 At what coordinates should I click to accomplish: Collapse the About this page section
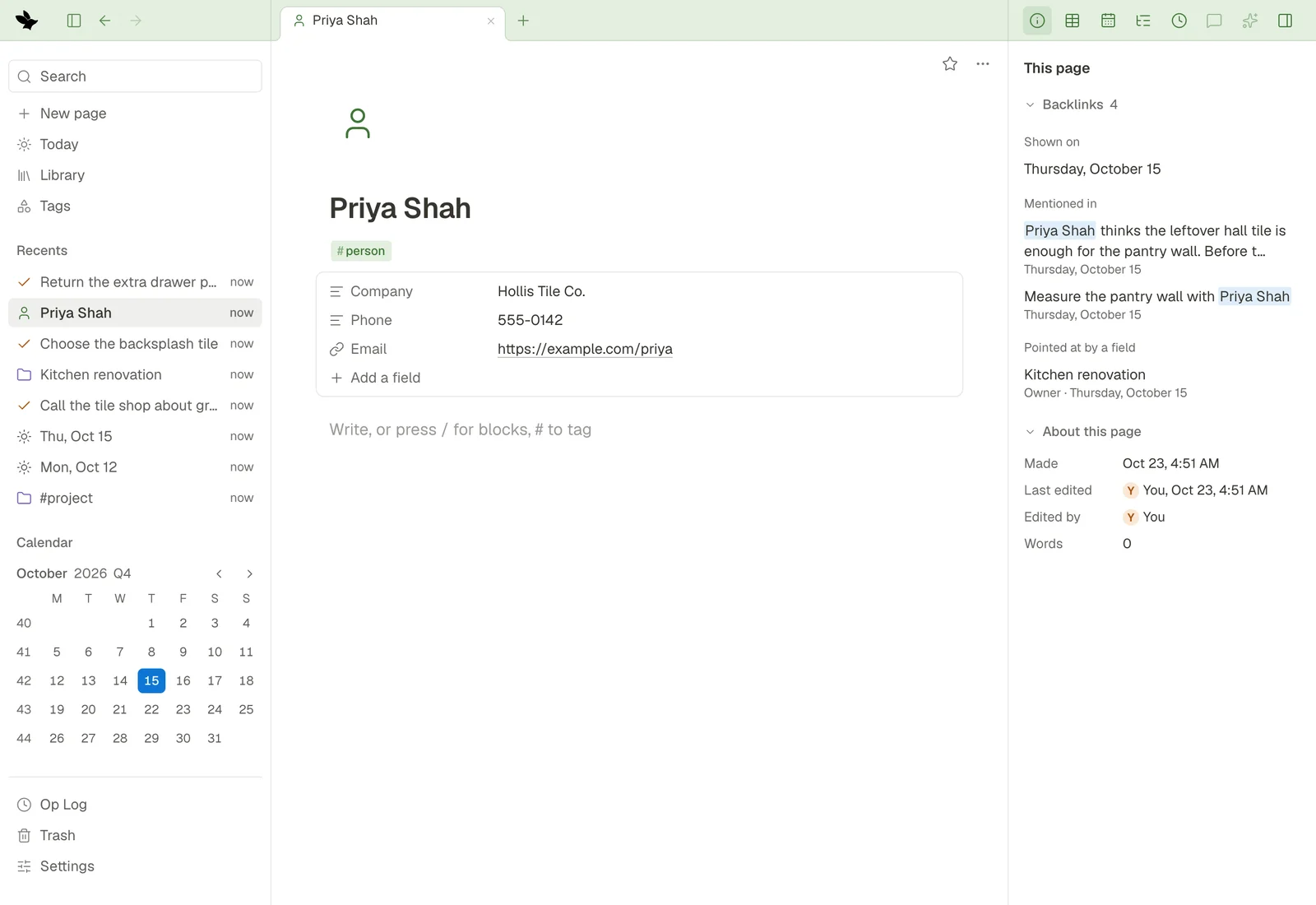tap(1030, 432)
